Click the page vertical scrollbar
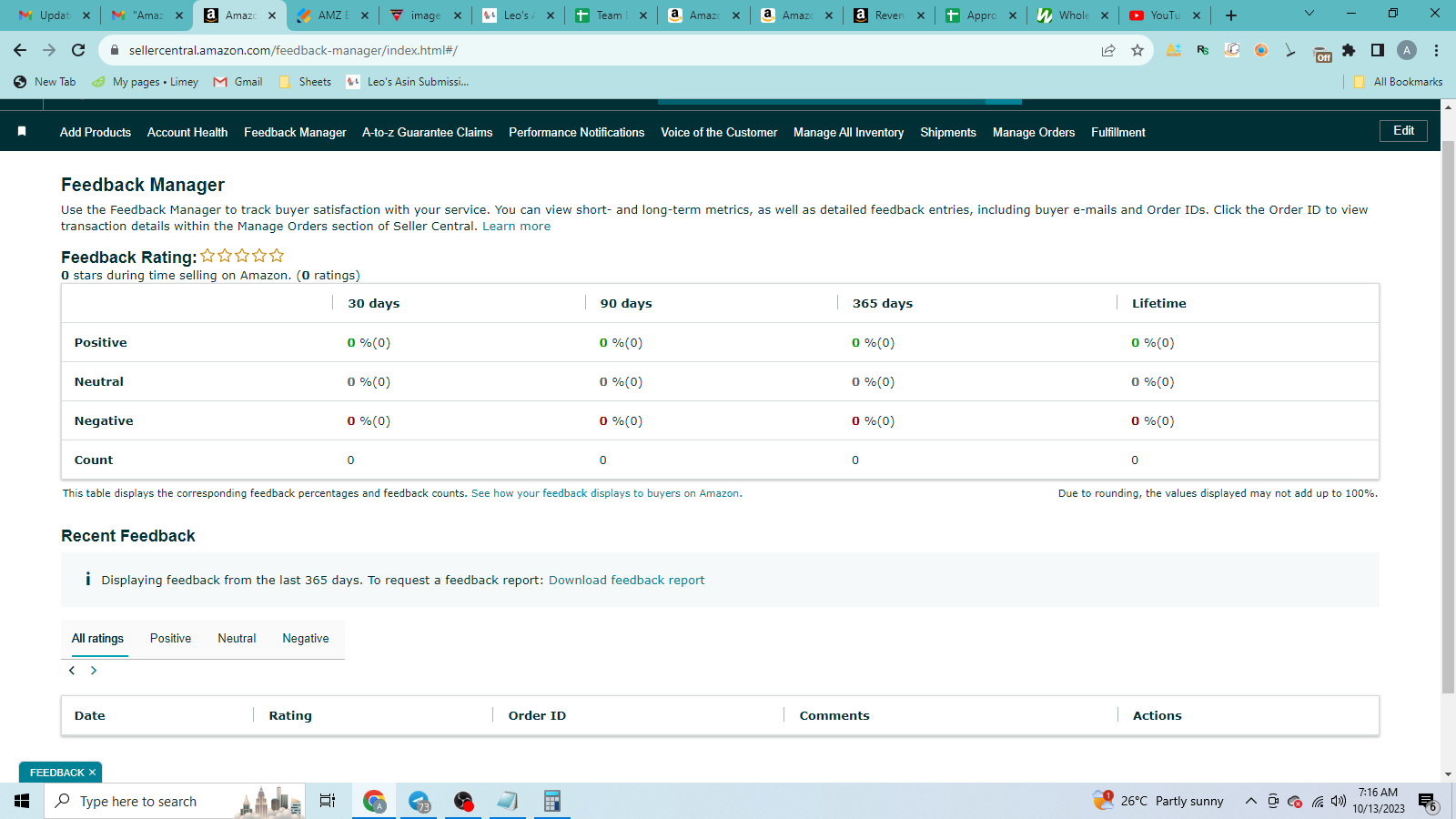Screen dimensions: 1456x819 click(1449, 419)
